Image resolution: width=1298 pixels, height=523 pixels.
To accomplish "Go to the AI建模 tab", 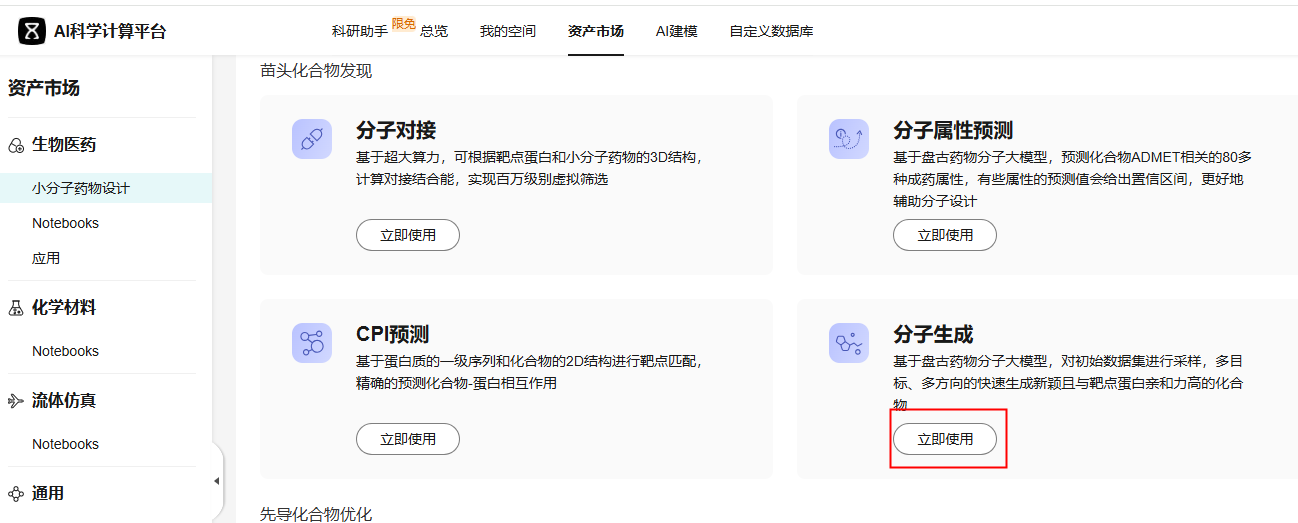I will pos(677,31).
